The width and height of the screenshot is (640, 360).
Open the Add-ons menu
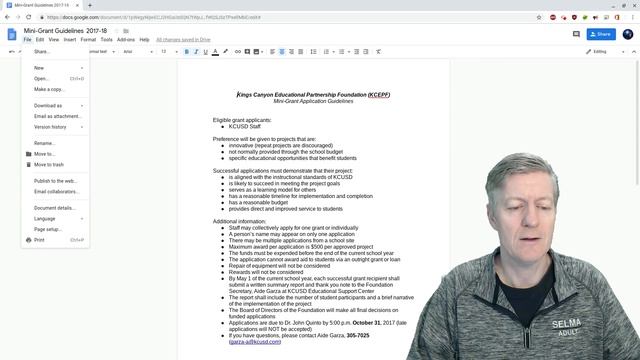[x=126, y=40]
